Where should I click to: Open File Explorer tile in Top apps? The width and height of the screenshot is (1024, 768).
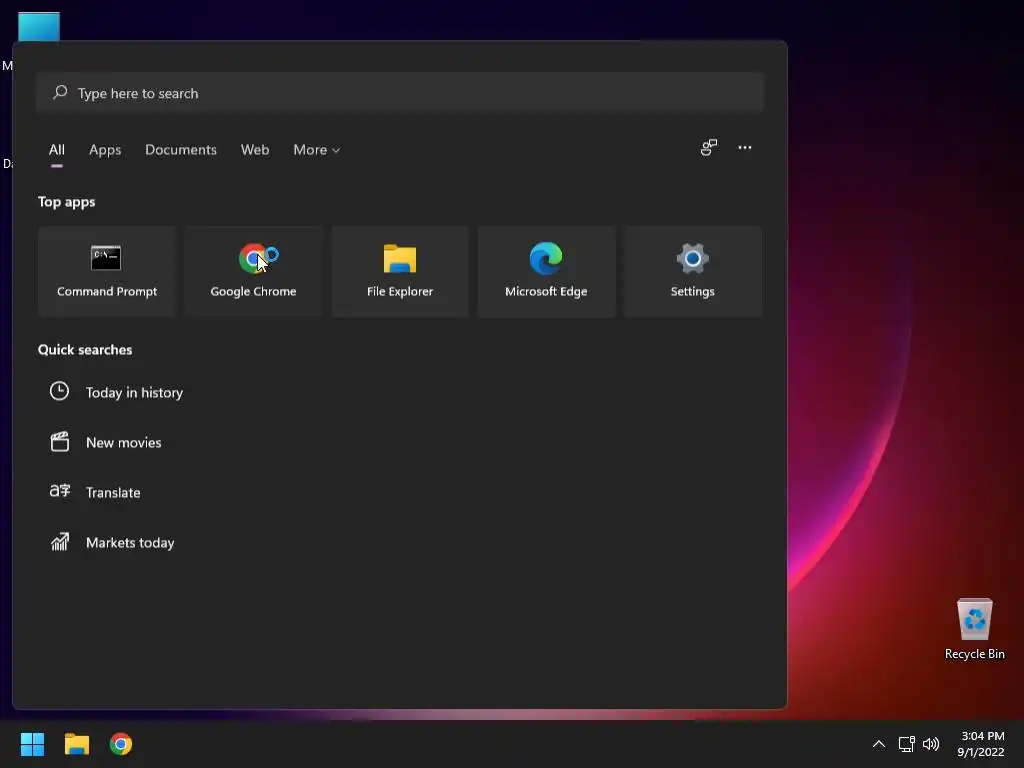[x=400, y=272]
